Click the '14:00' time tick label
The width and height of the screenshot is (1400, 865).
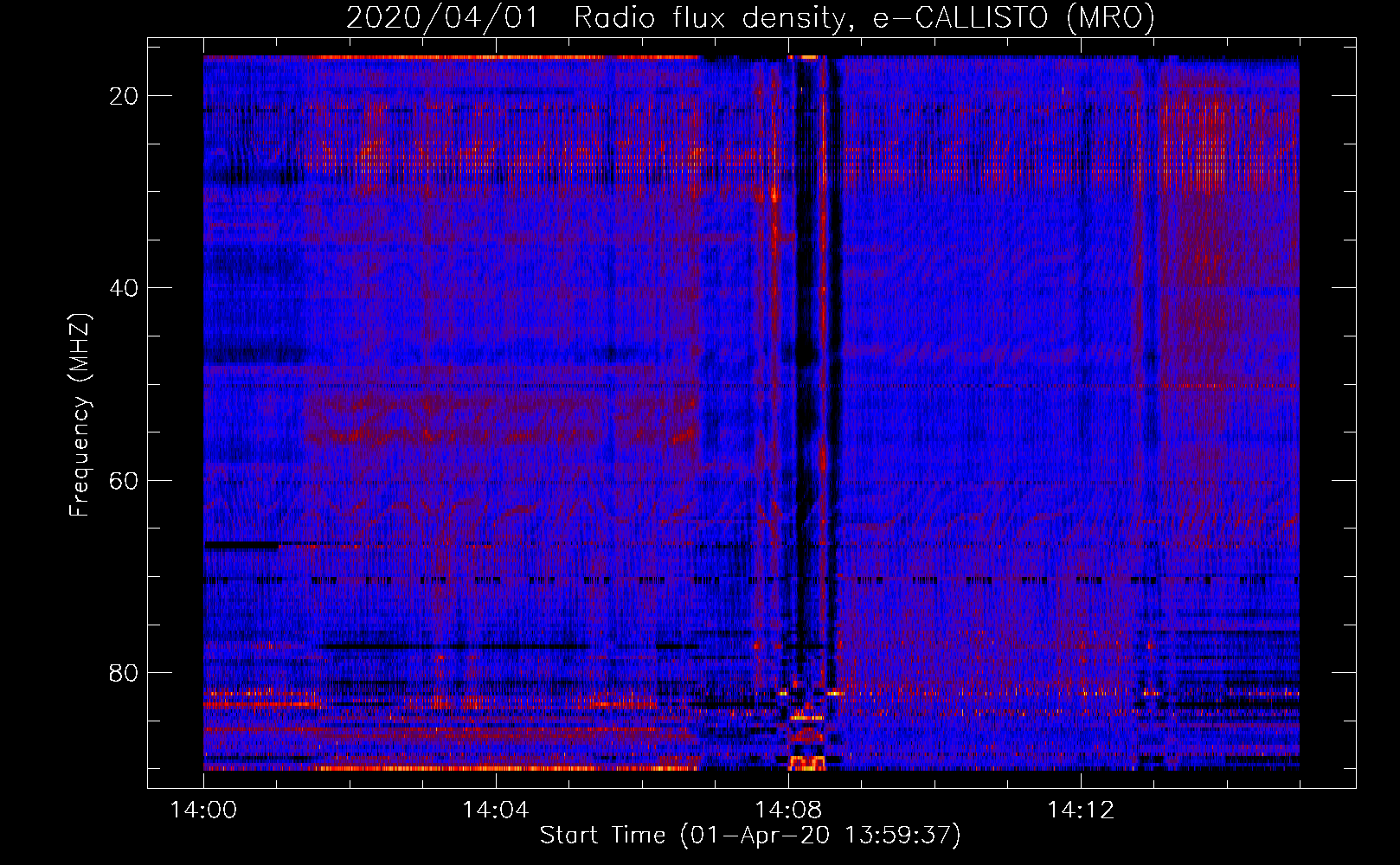(203, 811)
